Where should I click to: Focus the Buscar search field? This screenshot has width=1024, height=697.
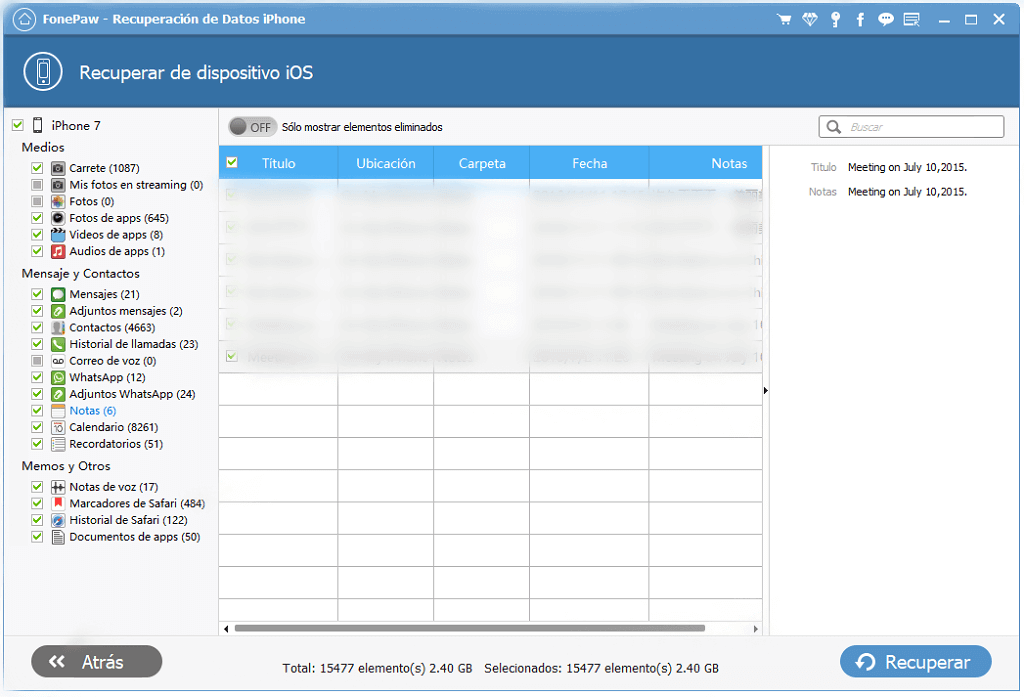pos(912,127)
